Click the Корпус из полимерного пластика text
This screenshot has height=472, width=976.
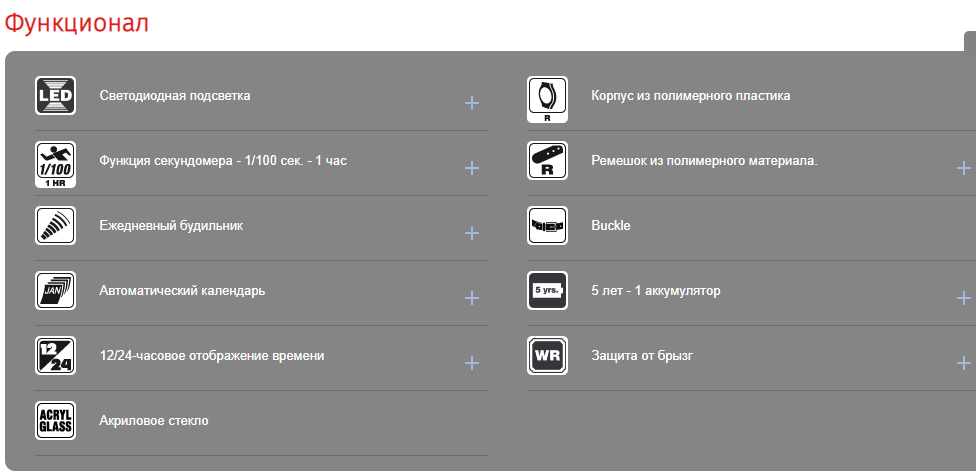click(690, 96)
